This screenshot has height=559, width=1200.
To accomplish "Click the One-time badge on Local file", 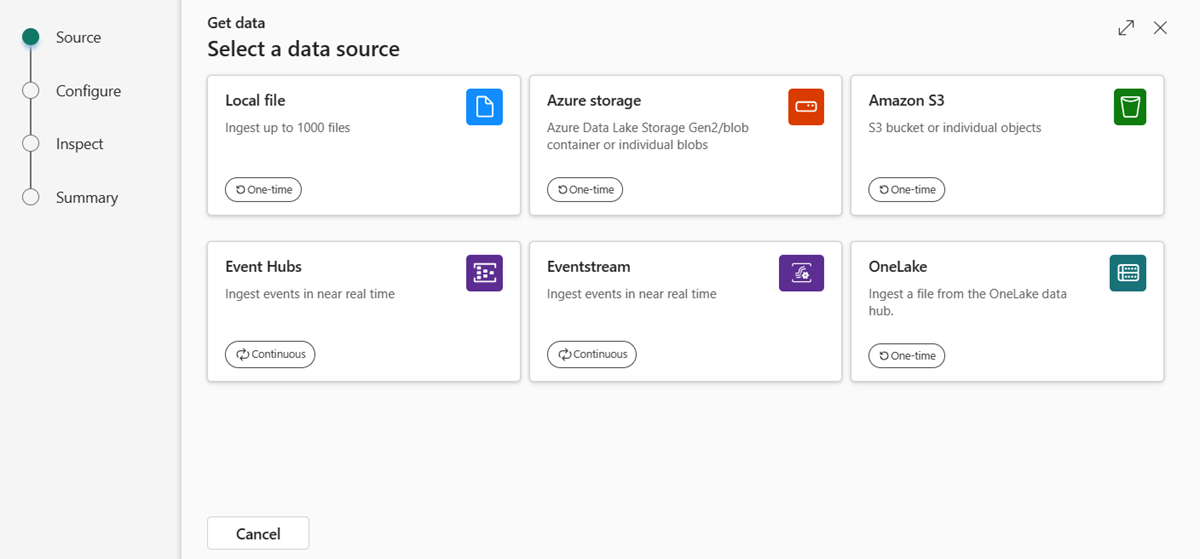I will tap(263, 189).
